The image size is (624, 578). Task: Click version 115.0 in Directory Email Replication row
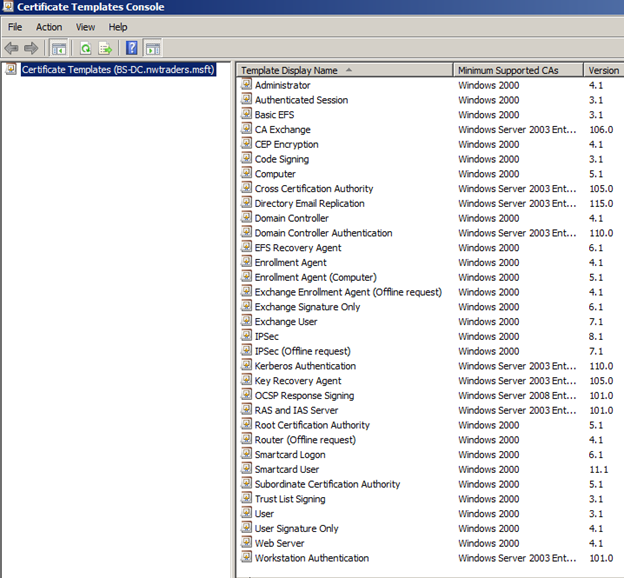click(601, 203)
